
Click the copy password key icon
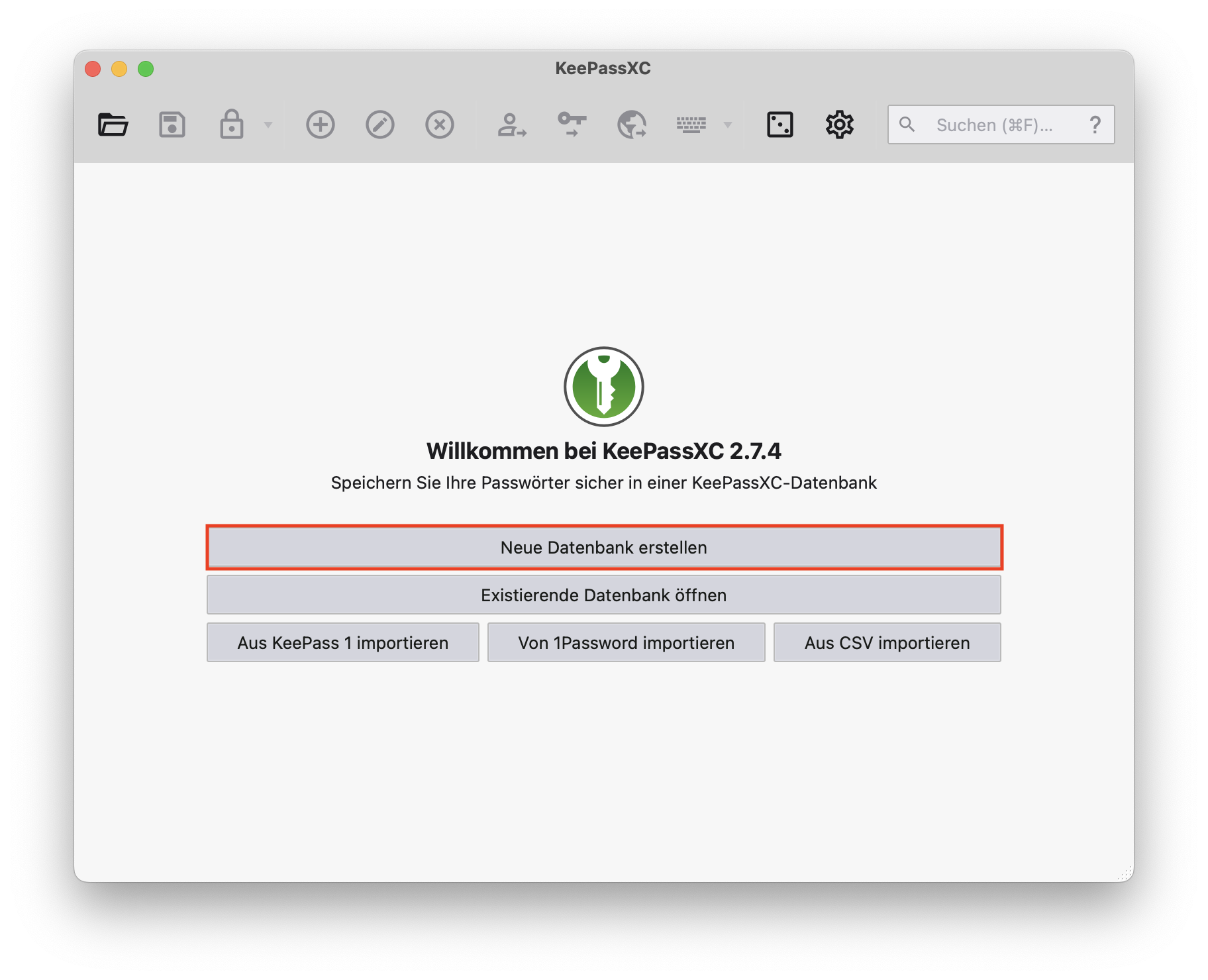pos(572,124)
